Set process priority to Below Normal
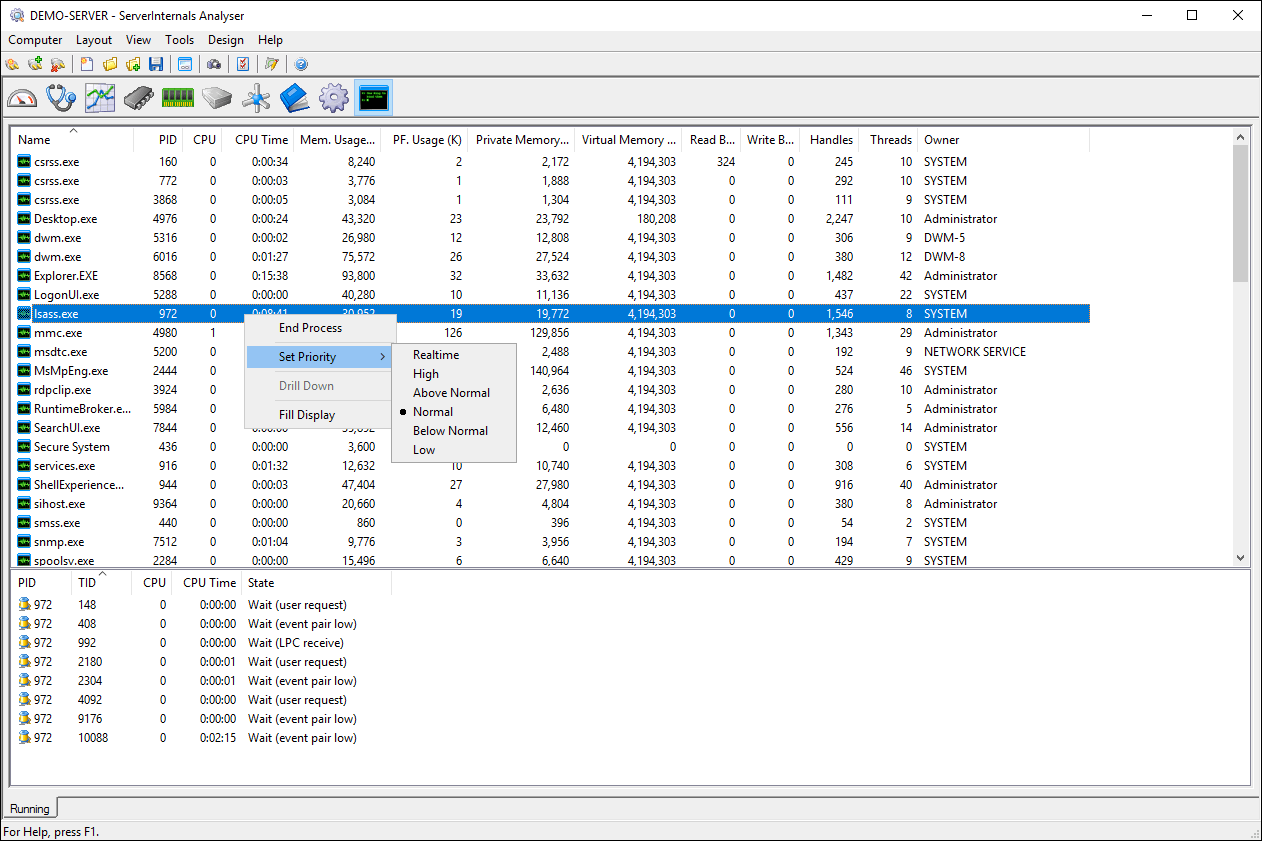Viewport: 1262px width, 841px height. tap(451, 431)
